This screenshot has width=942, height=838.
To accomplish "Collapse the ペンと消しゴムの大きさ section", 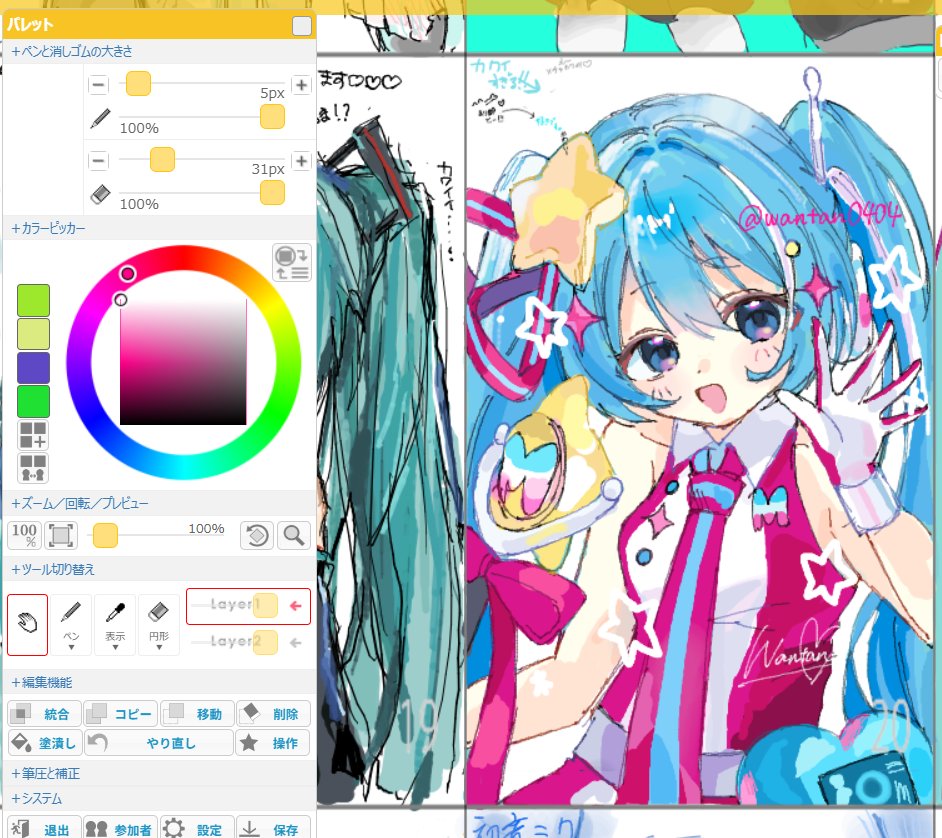I will coord(71,52).
